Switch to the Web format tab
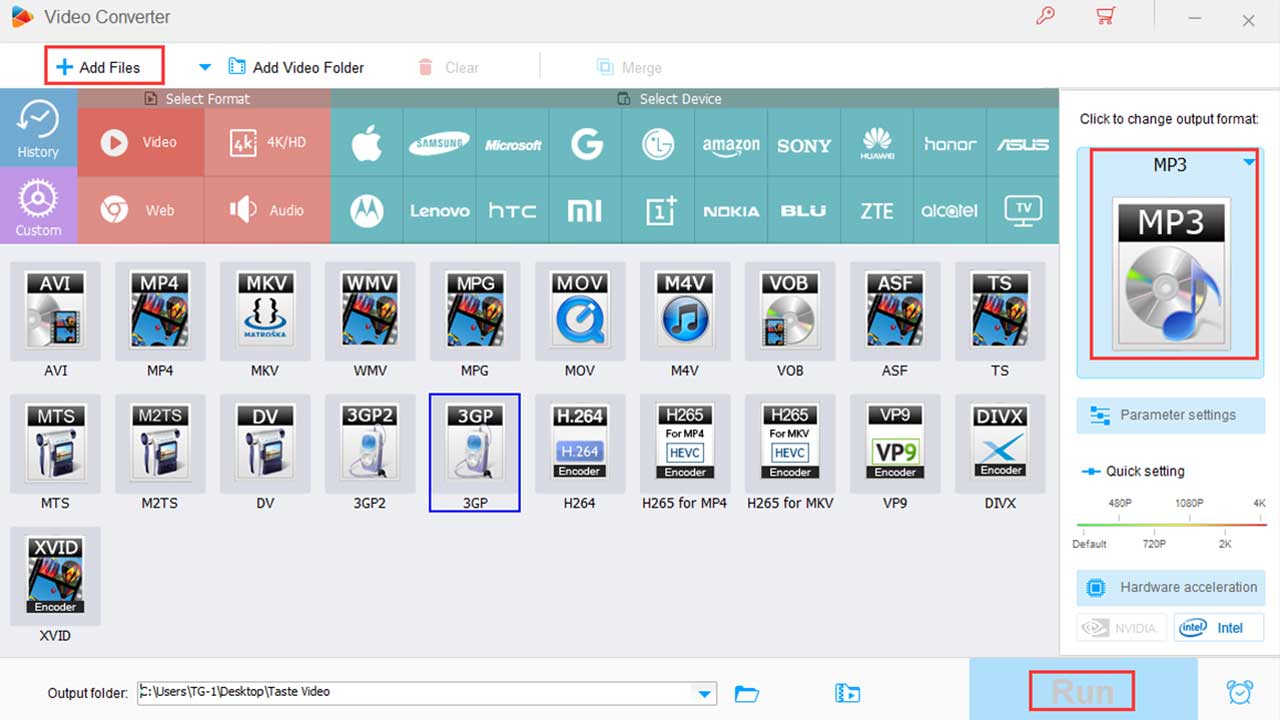The width and height of the screenshot is (1280, 720). (140, 210)
